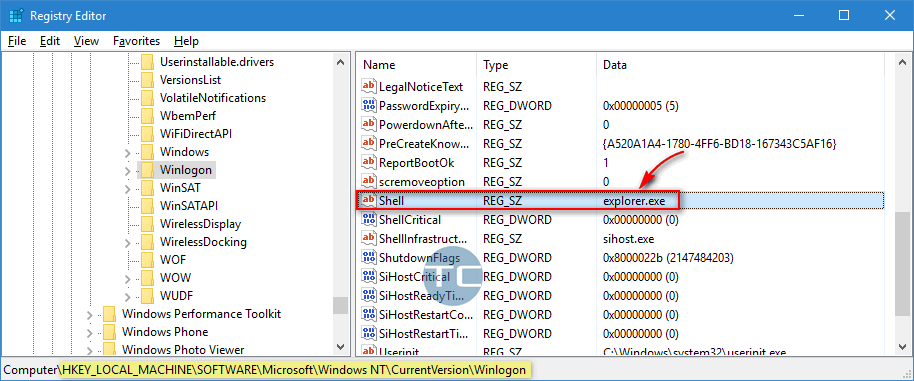Click the WbemPerf folder icon
Image resolution: width=914 pixels, height=381 pixels.
point(148,116)
